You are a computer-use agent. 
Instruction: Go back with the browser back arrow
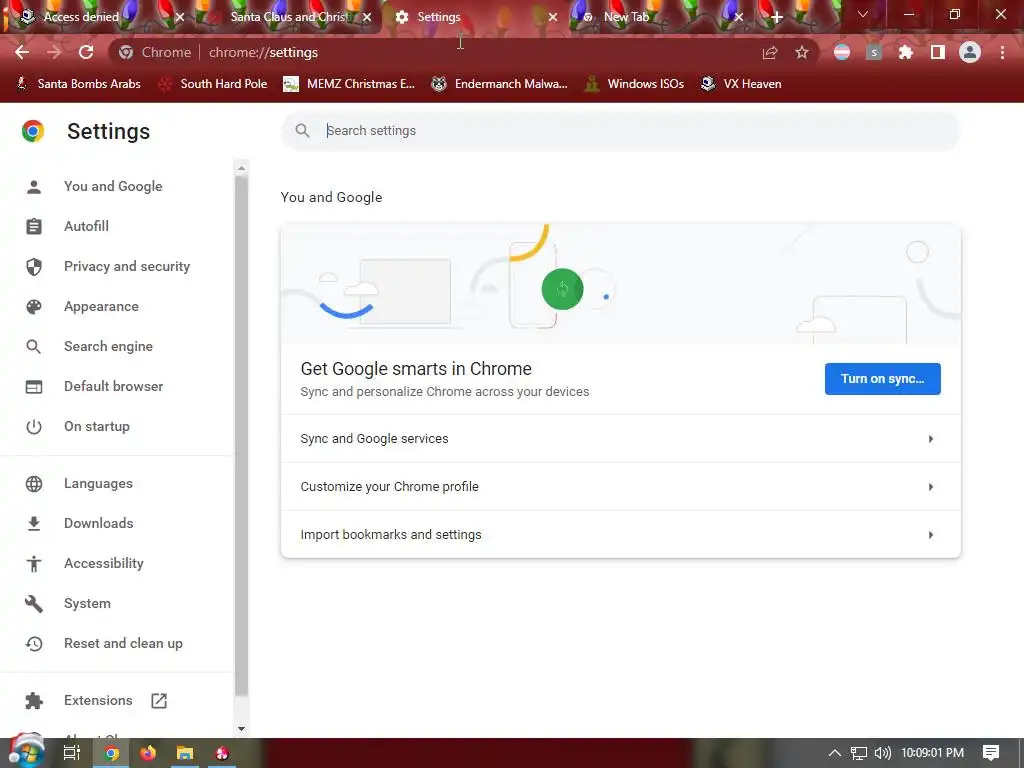click(x=22, y=52)
